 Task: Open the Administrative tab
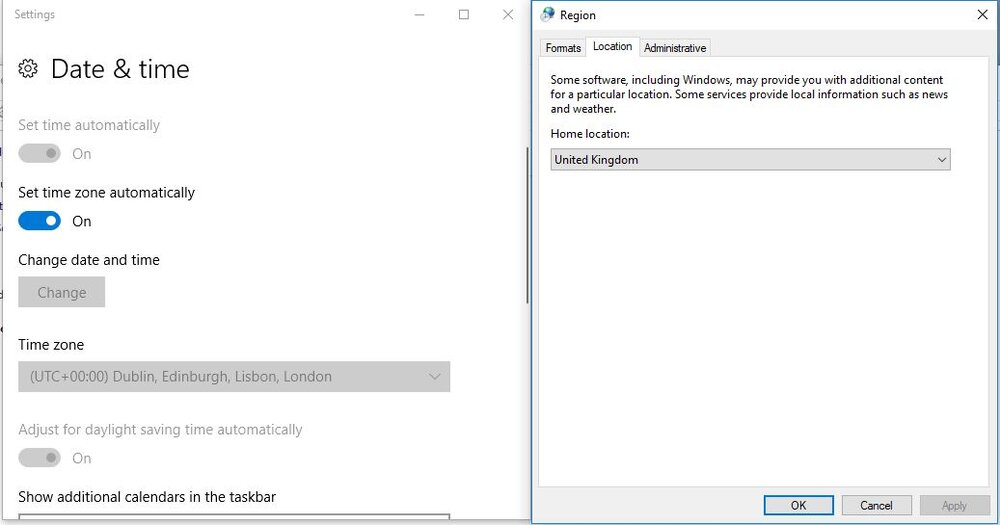[x=675, y=48]
